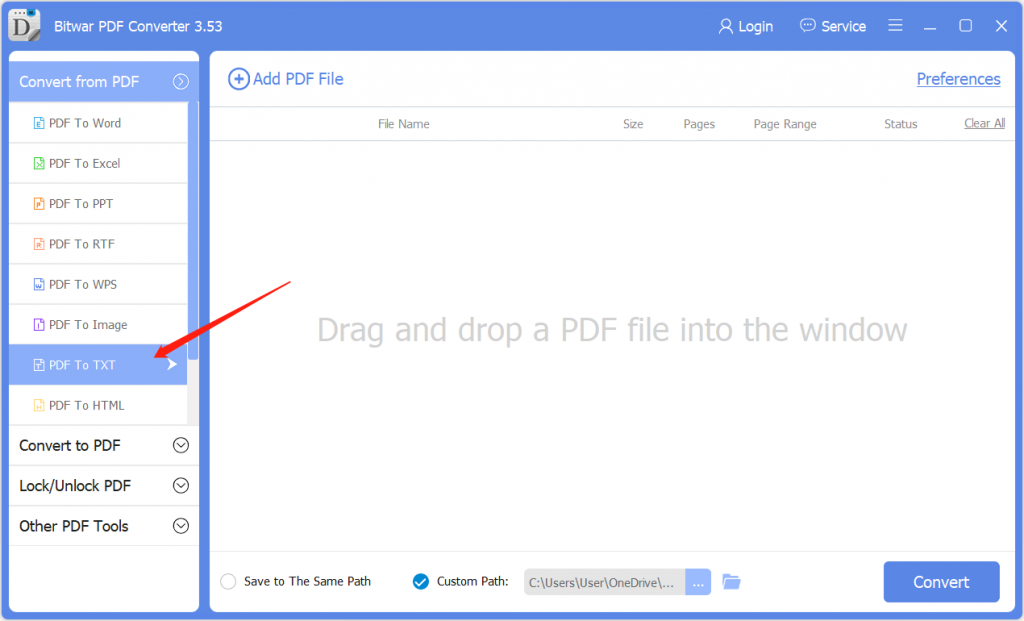Expand the Other PDF Tools section
1024x621 pixels.
[180, 526]
